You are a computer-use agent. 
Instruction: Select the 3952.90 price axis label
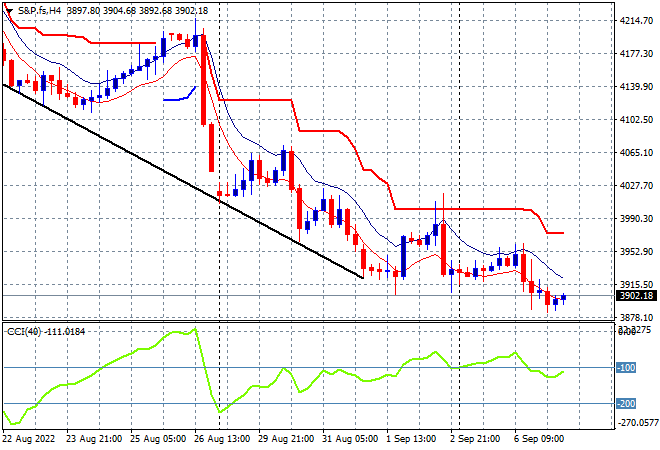pos(636,251)
